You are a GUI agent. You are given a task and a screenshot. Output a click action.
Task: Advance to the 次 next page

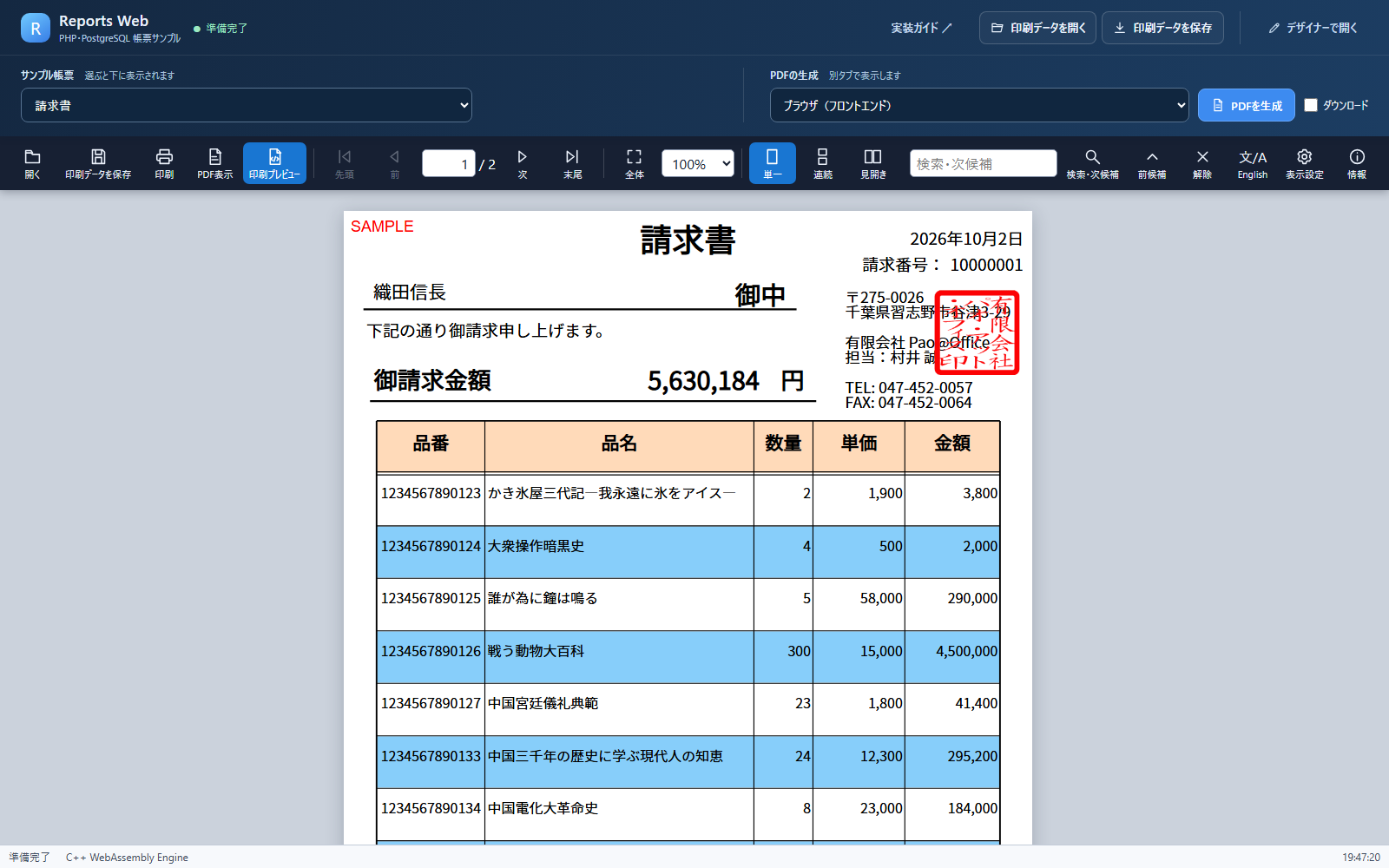pyautogui.click(x=523, y=163)
